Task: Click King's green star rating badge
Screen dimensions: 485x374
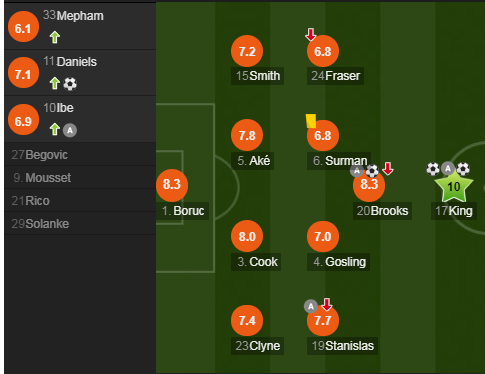Action: tap(454, 187)
